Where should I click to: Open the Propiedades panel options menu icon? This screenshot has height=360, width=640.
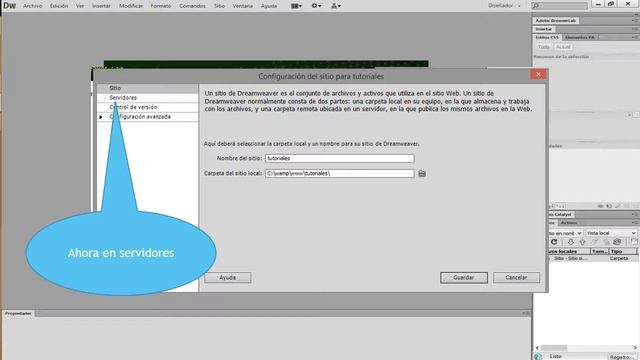[526, 313]
